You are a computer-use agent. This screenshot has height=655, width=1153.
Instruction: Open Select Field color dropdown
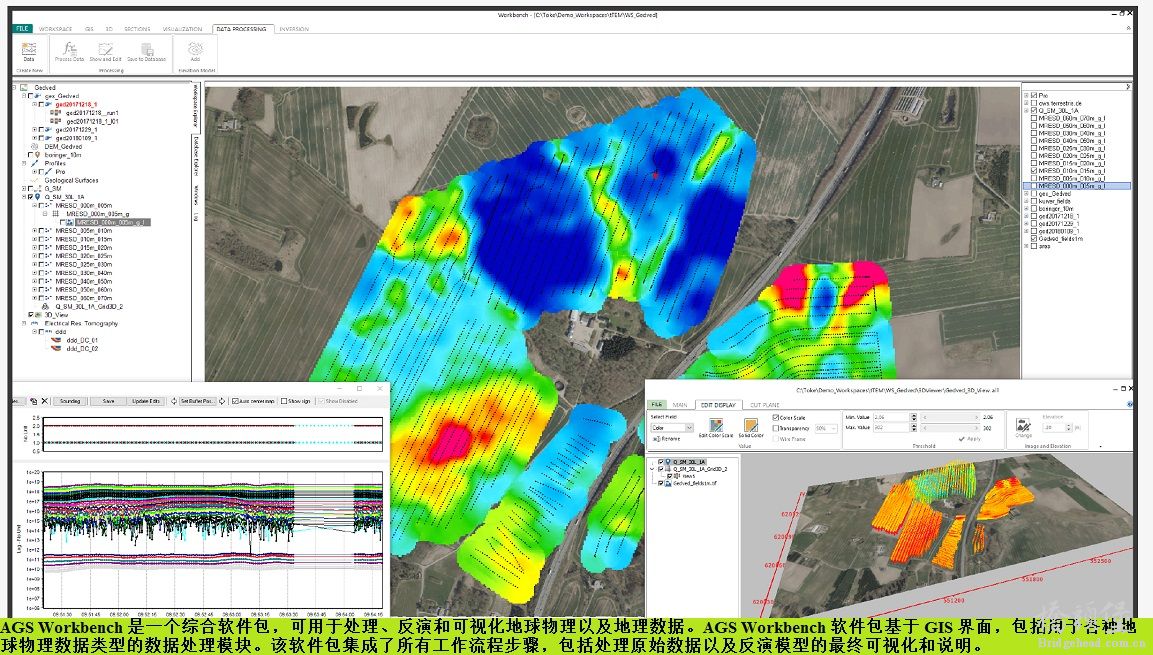(689, 428)
